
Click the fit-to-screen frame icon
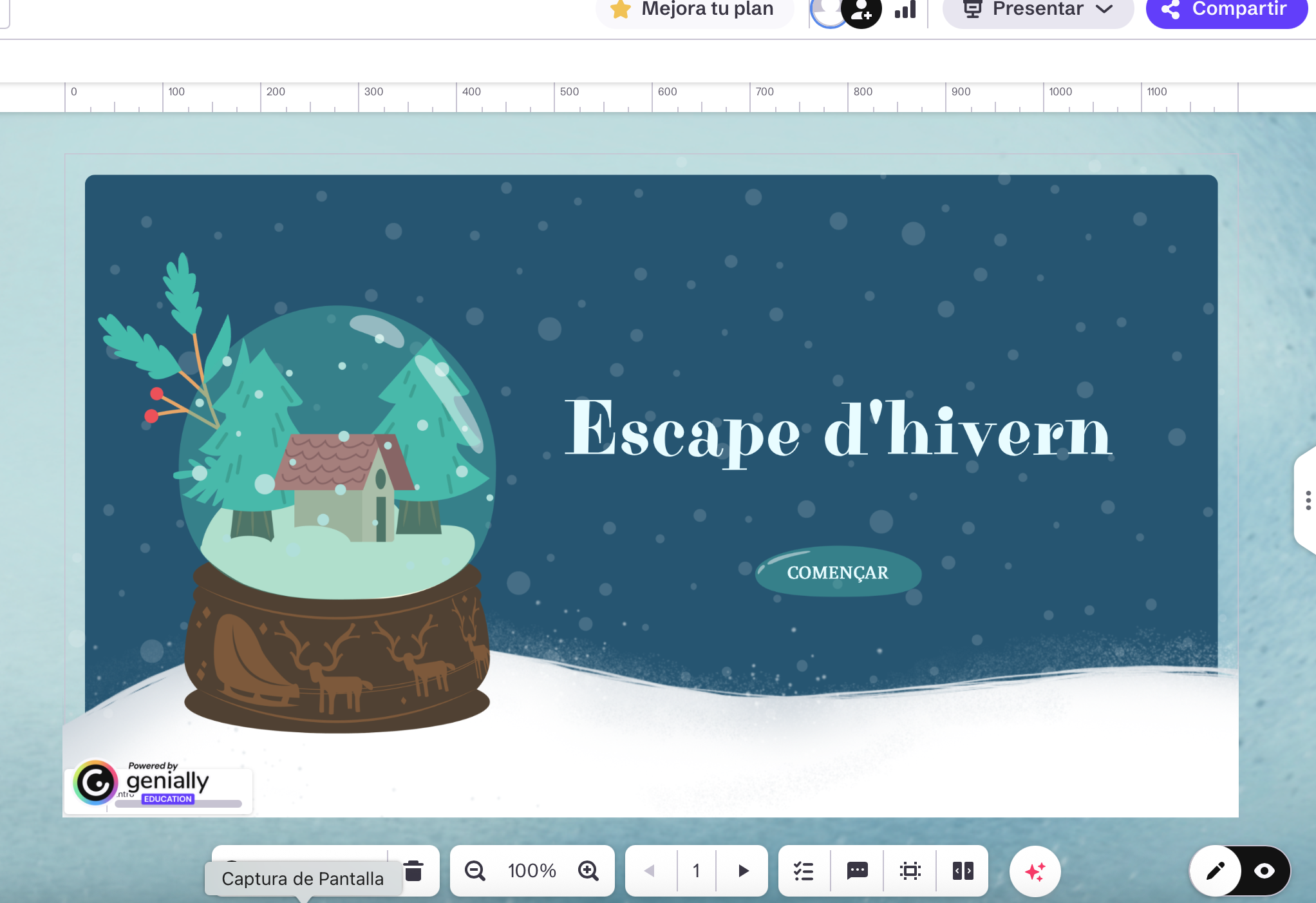910,871
